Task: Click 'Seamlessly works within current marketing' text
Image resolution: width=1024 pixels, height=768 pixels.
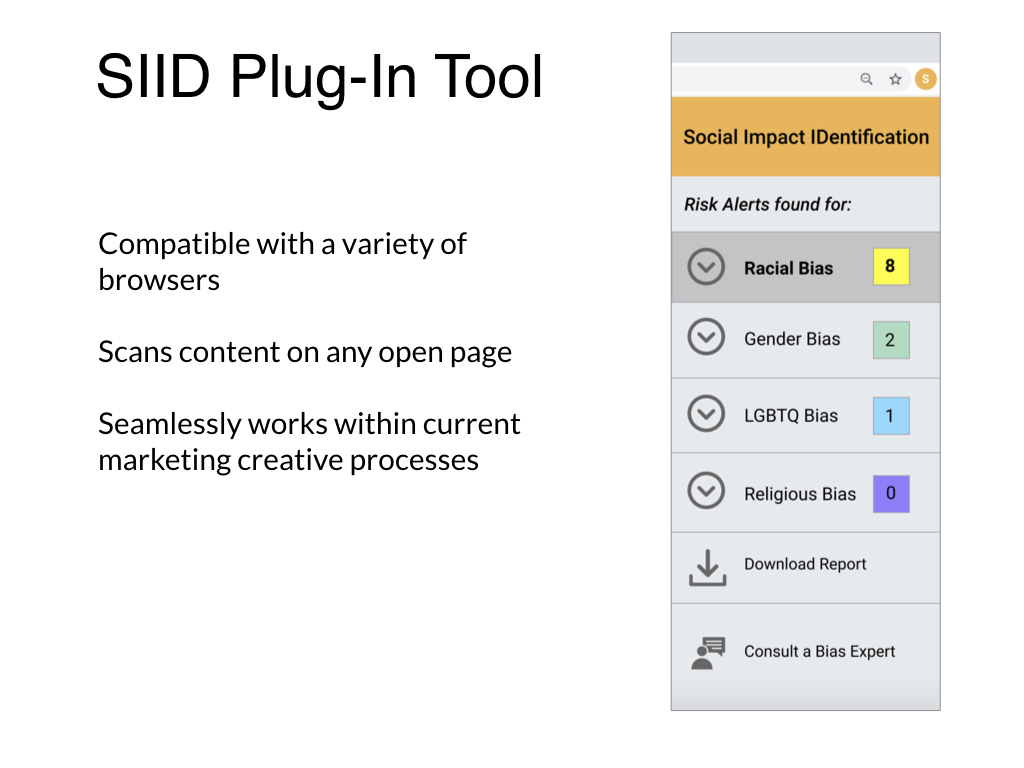Action: coord(309,442)
